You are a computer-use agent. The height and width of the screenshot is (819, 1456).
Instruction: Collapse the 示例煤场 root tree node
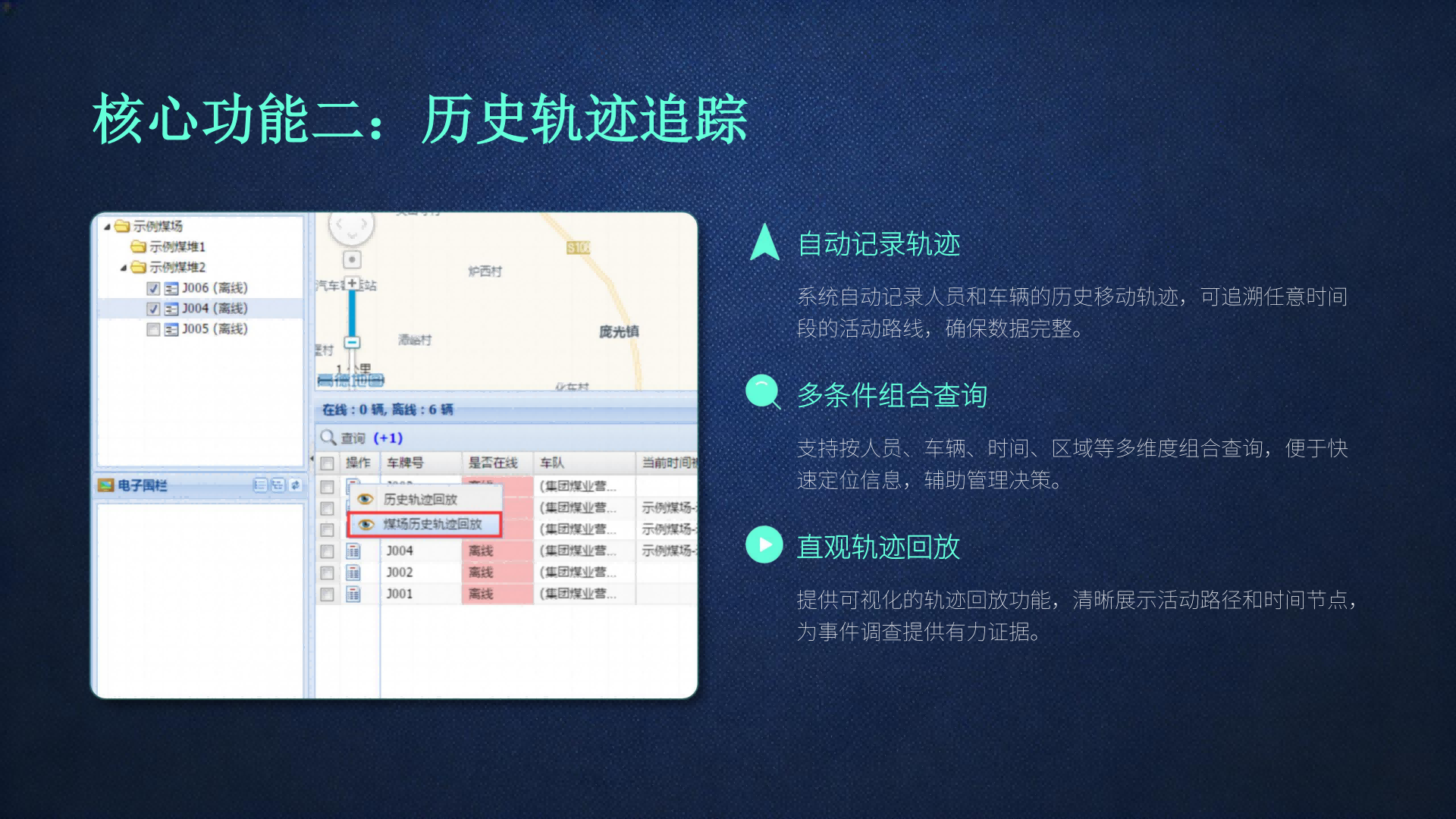click(x=108, y=227)
